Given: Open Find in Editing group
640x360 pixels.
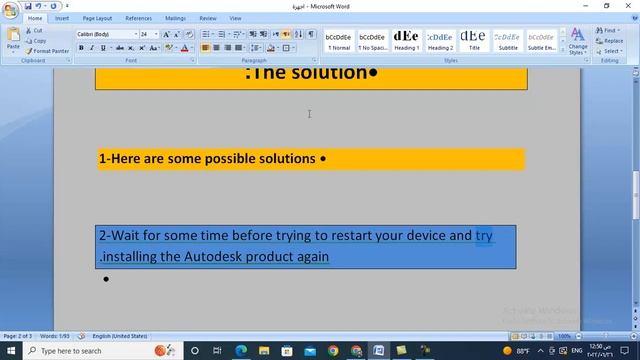Looking at the screenshot, I should 607,31.
